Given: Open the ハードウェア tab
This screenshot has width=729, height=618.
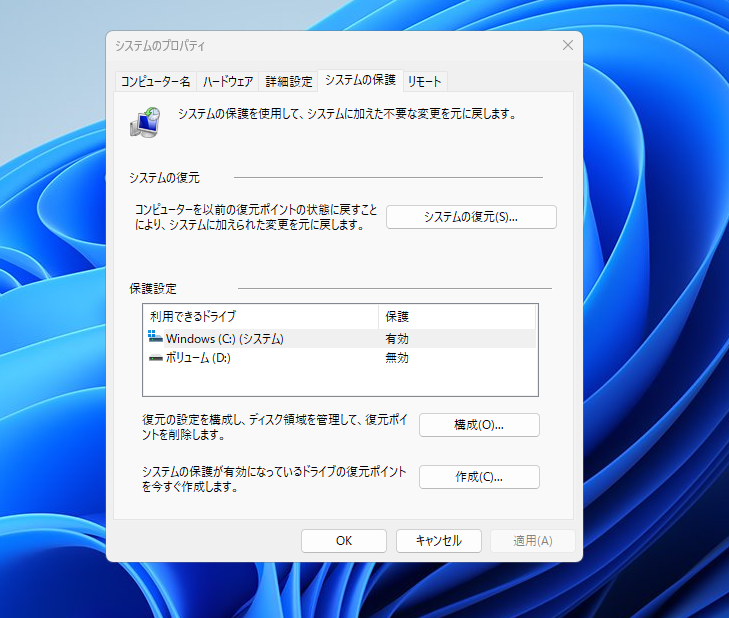Looking at the screenshot, I should pyautogui.click(x=228, y=82).
